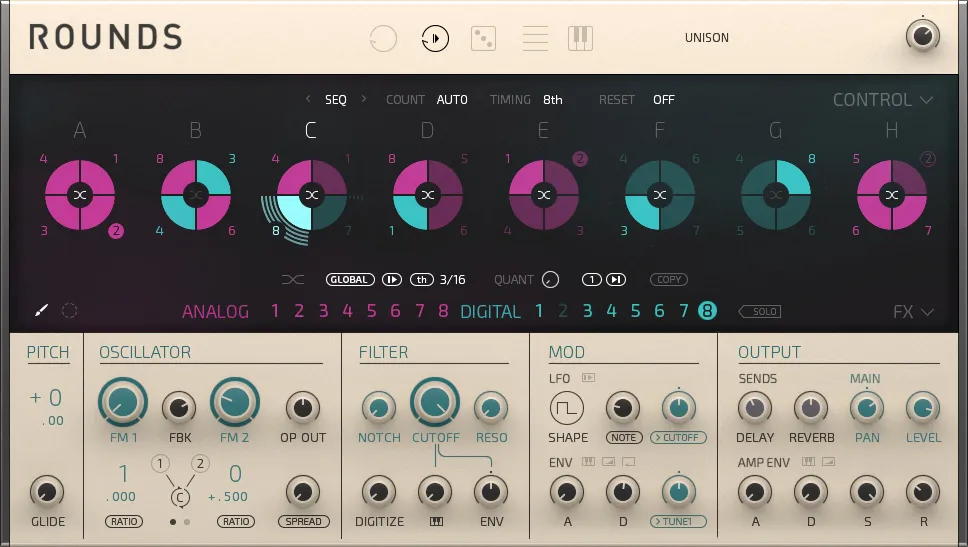
Task: Expand the CONTROL dropdown
Action: (882, 100)
